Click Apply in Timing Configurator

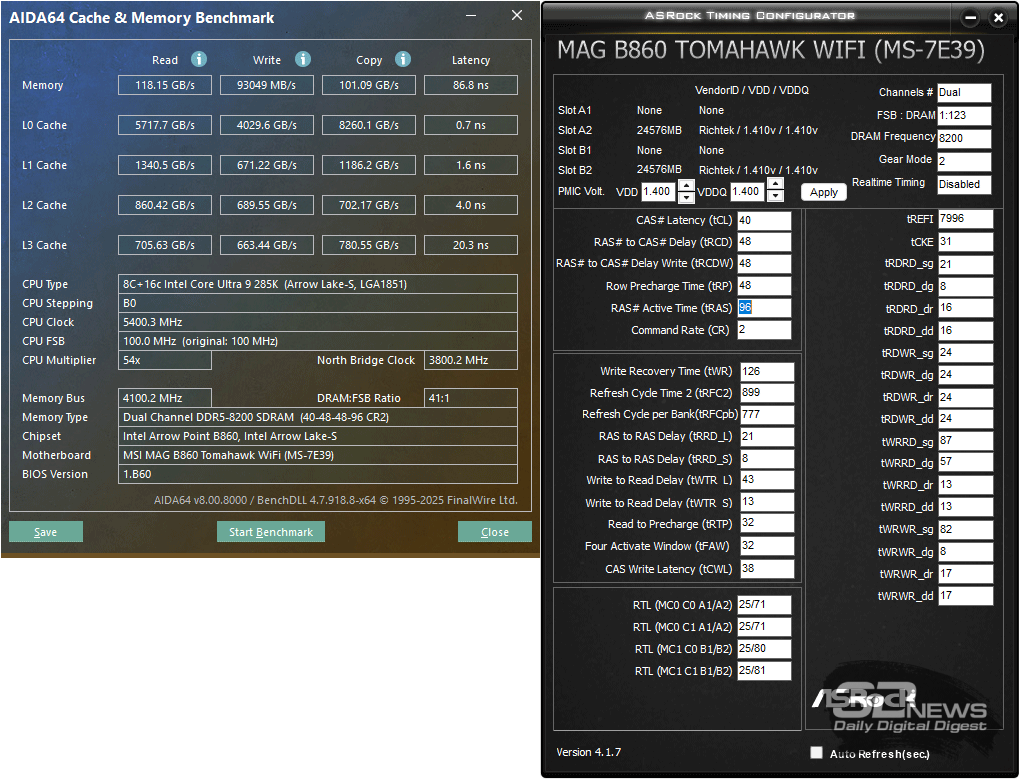[823, 192]
